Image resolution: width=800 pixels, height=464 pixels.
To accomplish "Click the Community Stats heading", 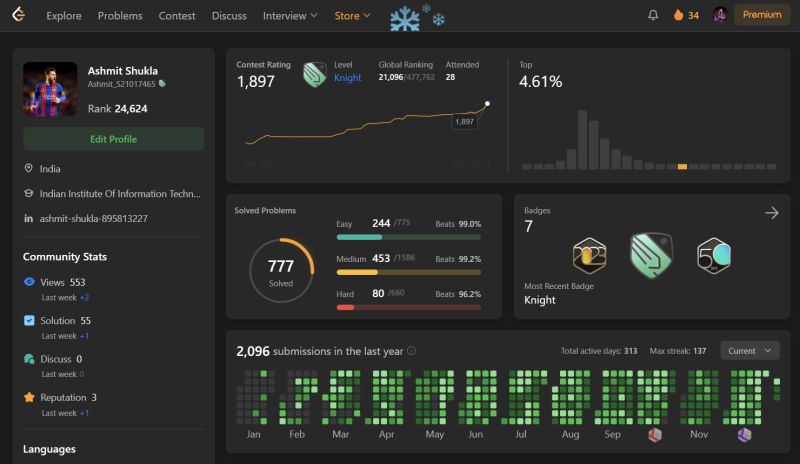I will pos(65,257).
